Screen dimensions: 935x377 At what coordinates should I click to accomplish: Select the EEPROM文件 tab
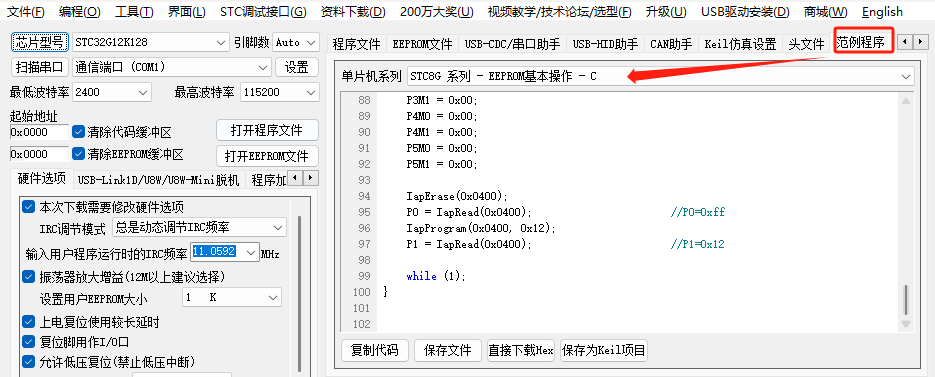[422, 44]
